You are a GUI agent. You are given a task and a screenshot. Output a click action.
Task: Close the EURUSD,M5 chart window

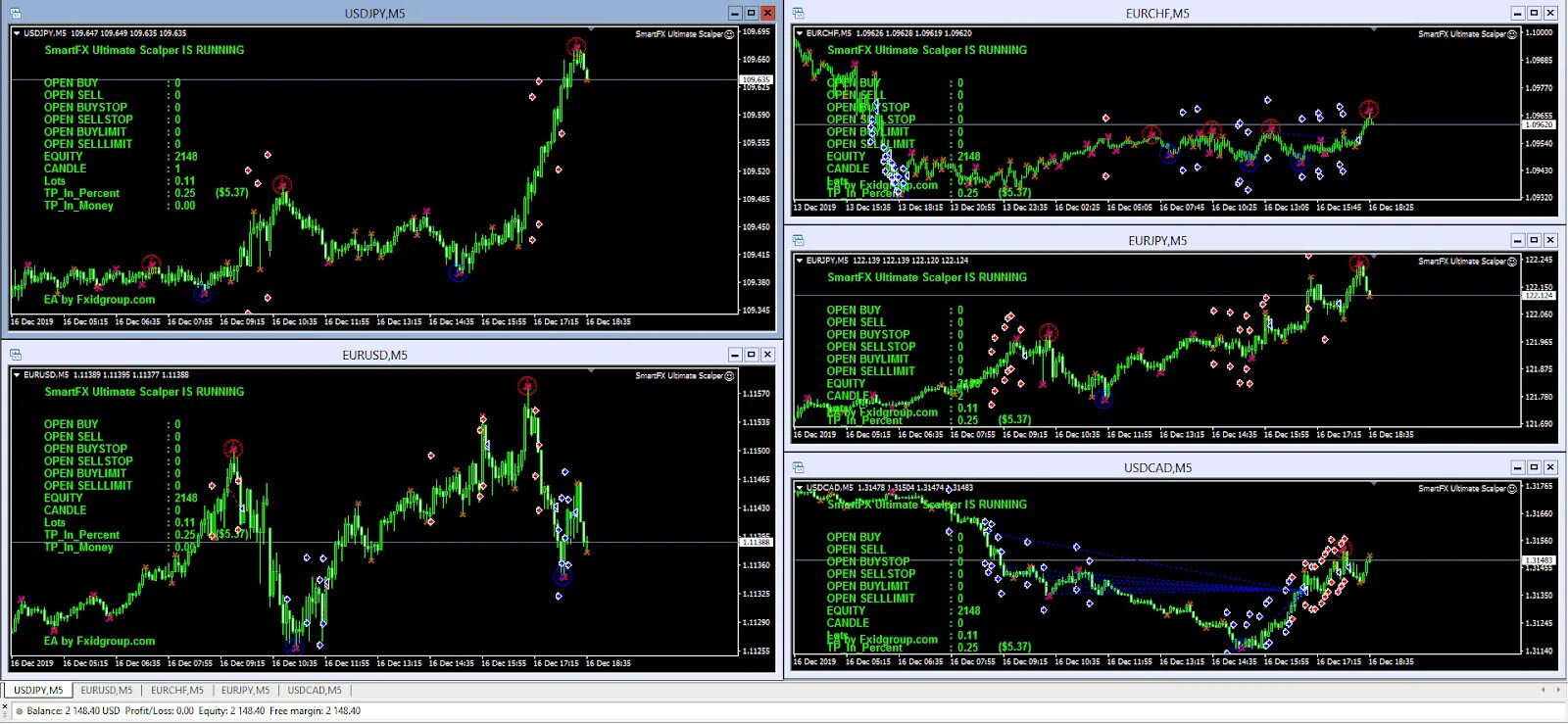point(767,355)
